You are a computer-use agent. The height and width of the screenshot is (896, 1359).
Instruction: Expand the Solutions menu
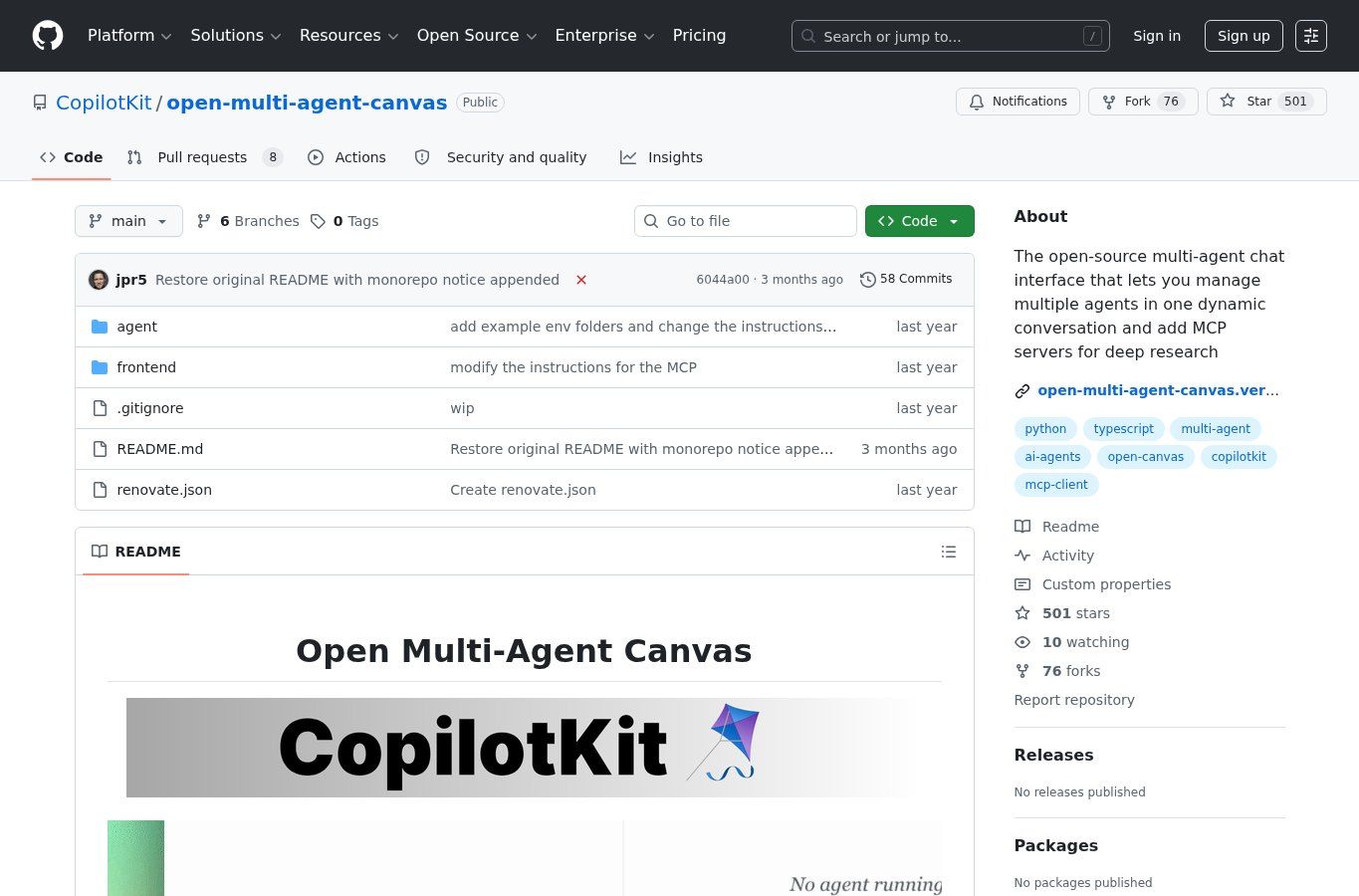point(236,36)
